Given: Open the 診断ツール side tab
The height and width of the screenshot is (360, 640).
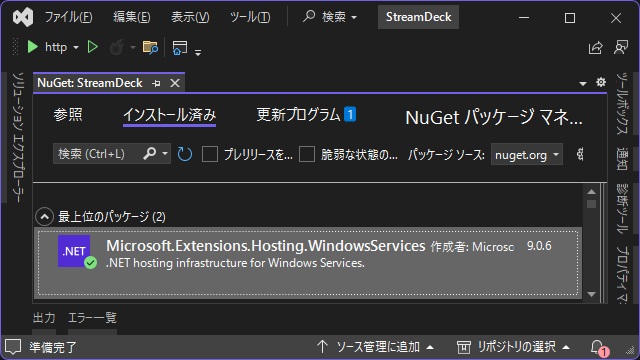Looking at the screenshot, I should tap(622, 208).
